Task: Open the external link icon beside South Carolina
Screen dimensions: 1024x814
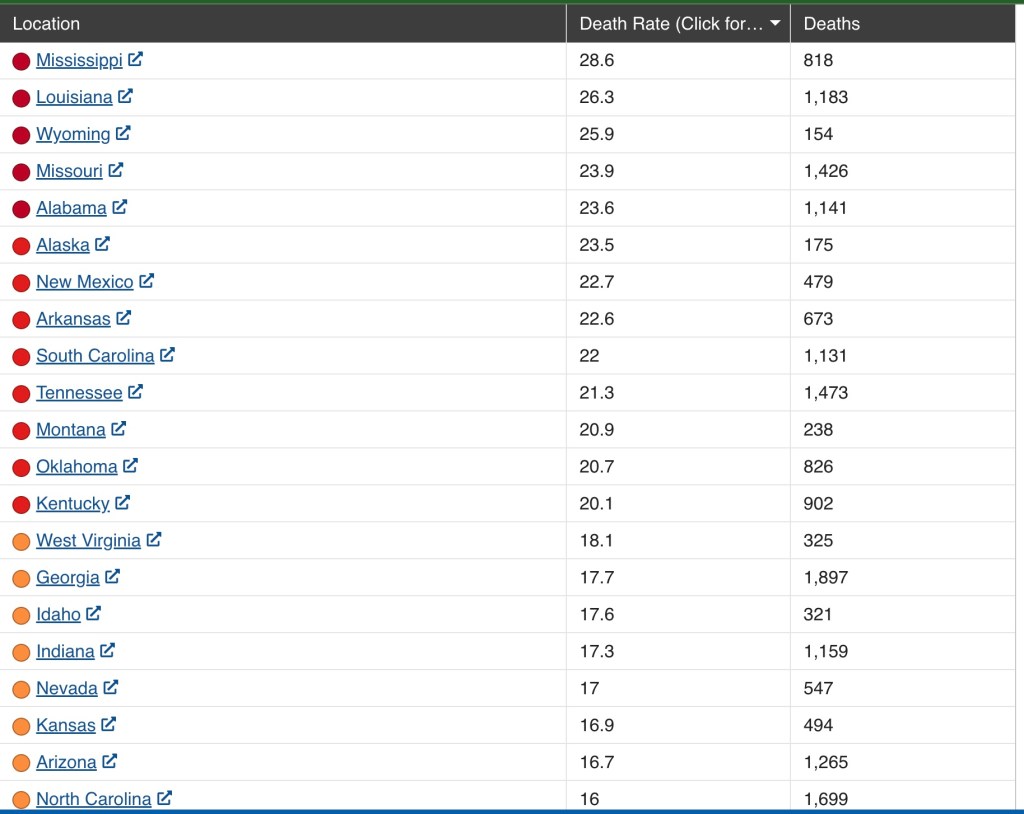Action: pyautogui.click(x=167, y=355)
